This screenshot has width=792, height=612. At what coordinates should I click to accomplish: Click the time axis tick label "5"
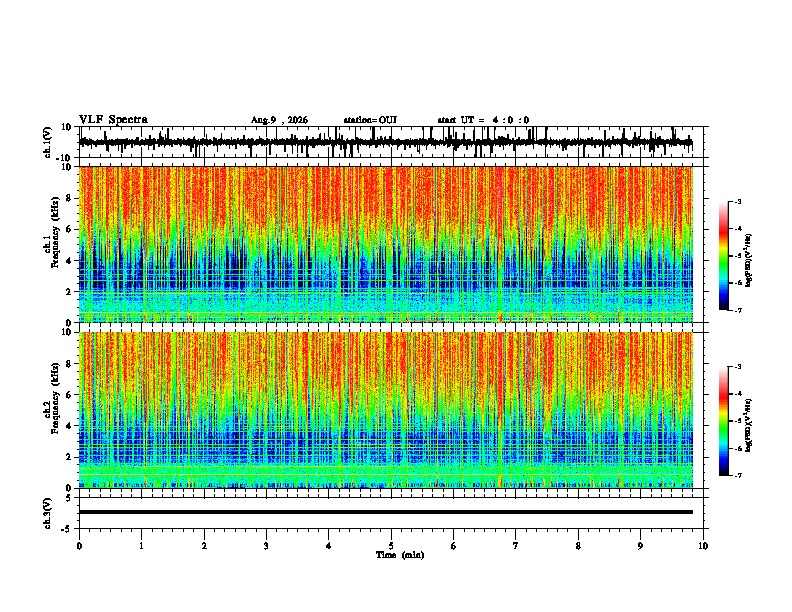coord(391,546)
